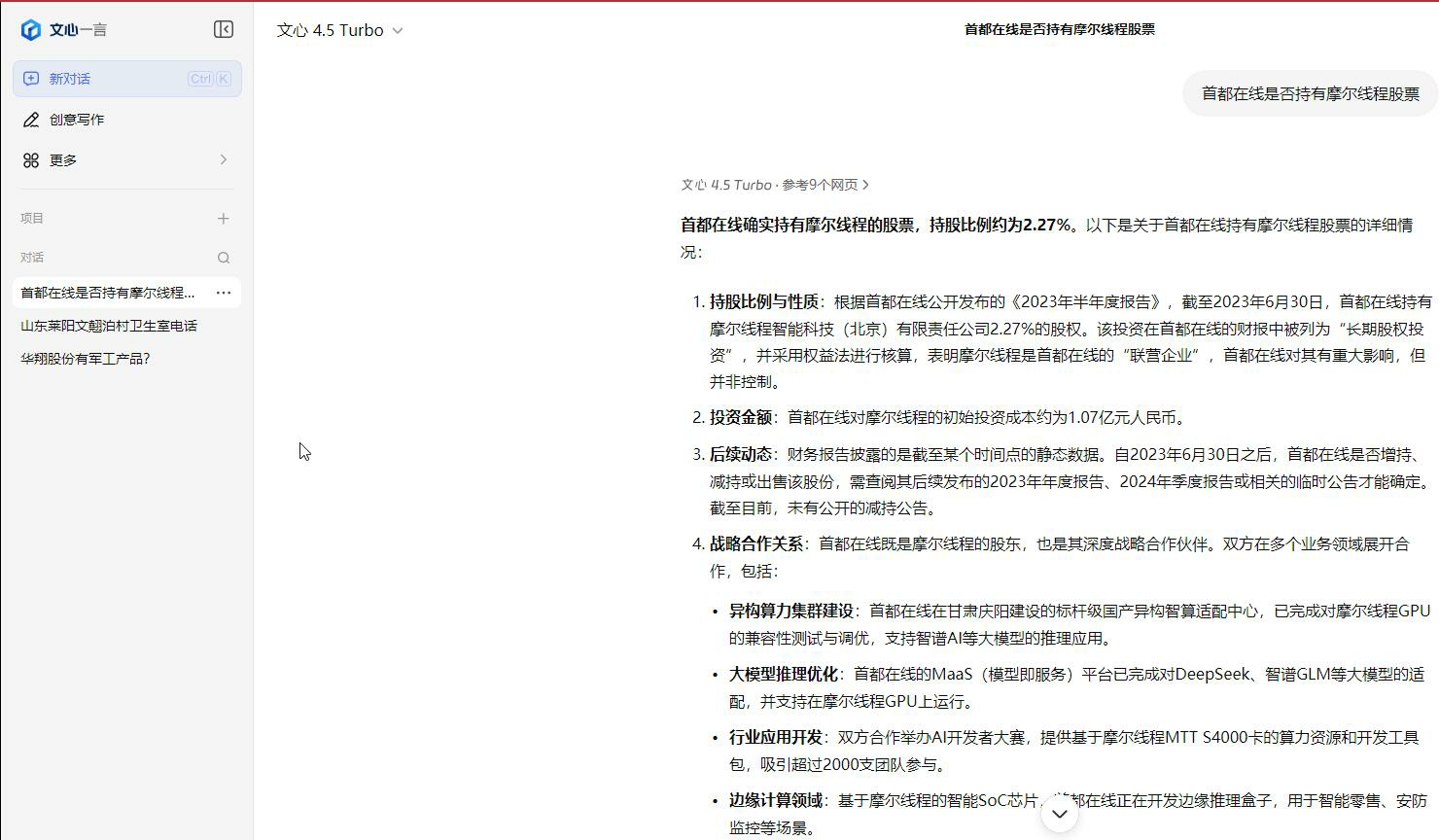The image size is (1439, 840).
Task: Click the bold heading 后续动态
Action: point(741,454)
